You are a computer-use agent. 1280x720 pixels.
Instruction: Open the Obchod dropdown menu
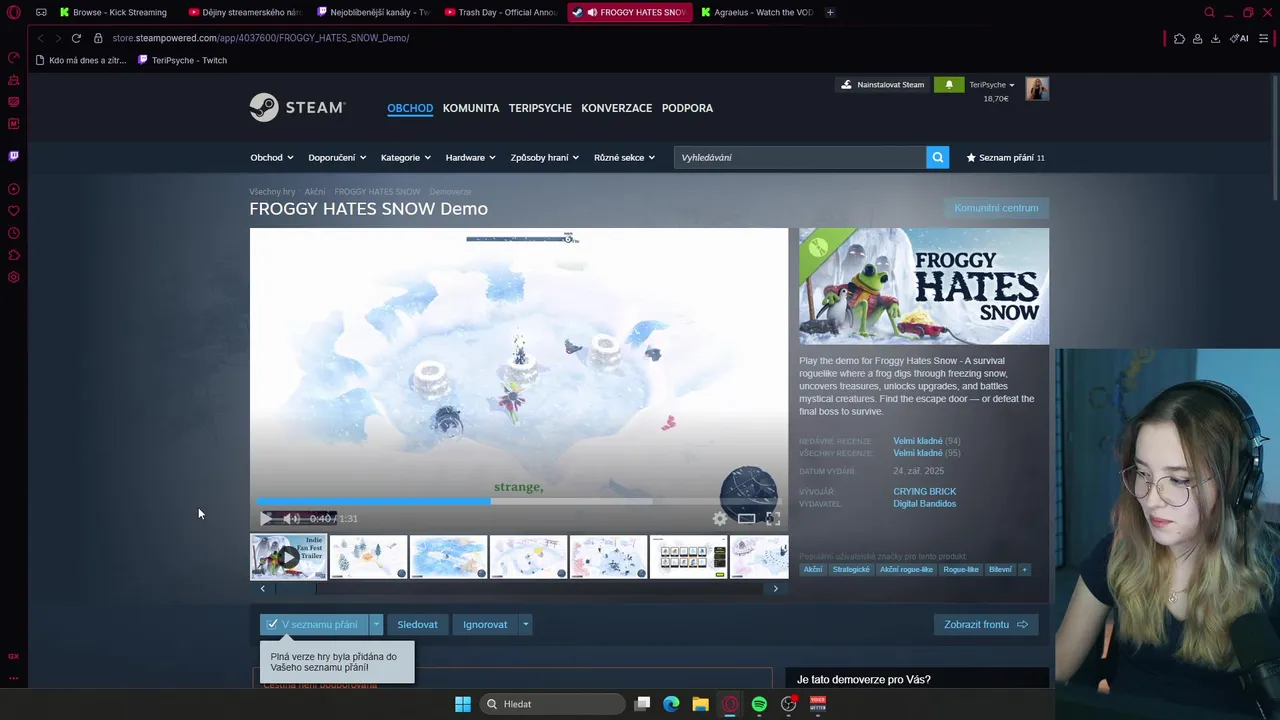[272, 157]
